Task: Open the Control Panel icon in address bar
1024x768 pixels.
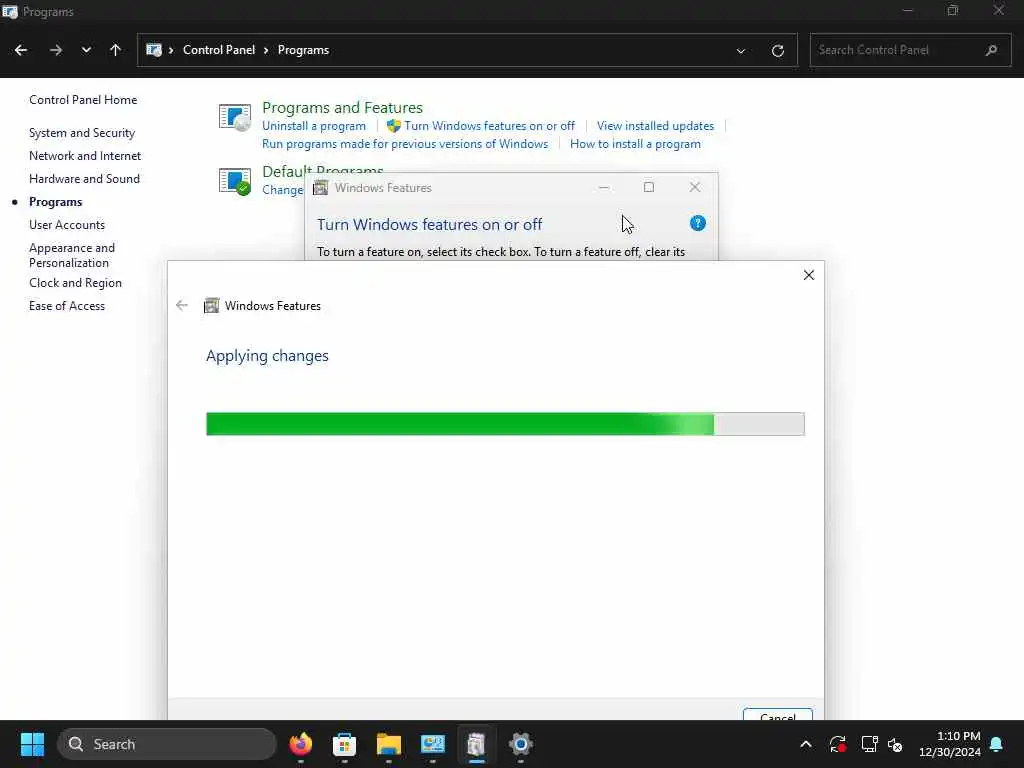Action: pyautogui.click(x=153, y=50)
